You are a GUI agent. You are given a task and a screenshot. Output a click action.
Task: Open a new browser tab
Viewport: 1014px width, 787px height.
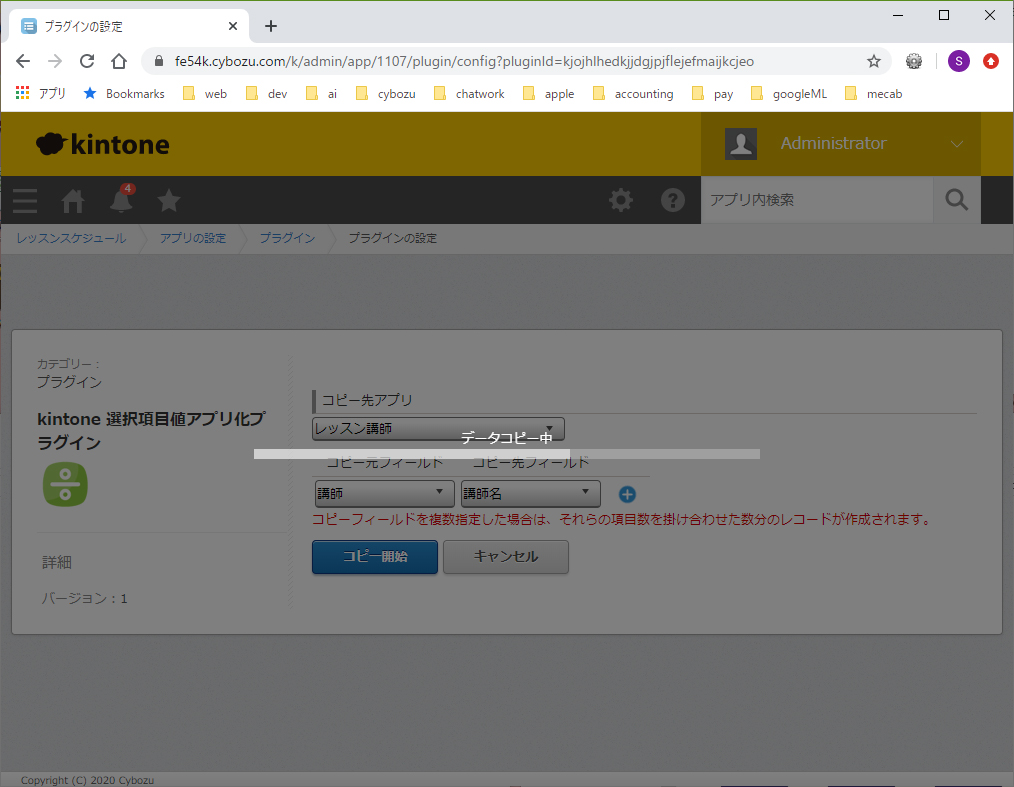coord(271,27)
